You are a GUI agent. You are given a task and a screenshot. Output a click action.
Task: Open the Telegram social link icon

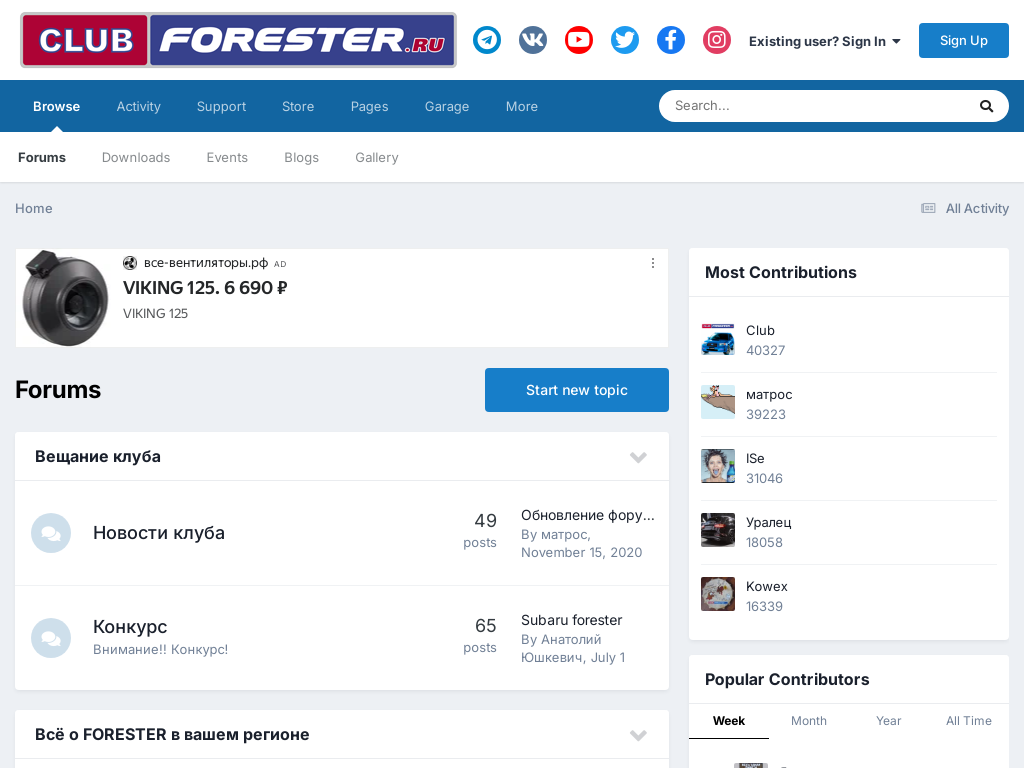click(487, 40)
